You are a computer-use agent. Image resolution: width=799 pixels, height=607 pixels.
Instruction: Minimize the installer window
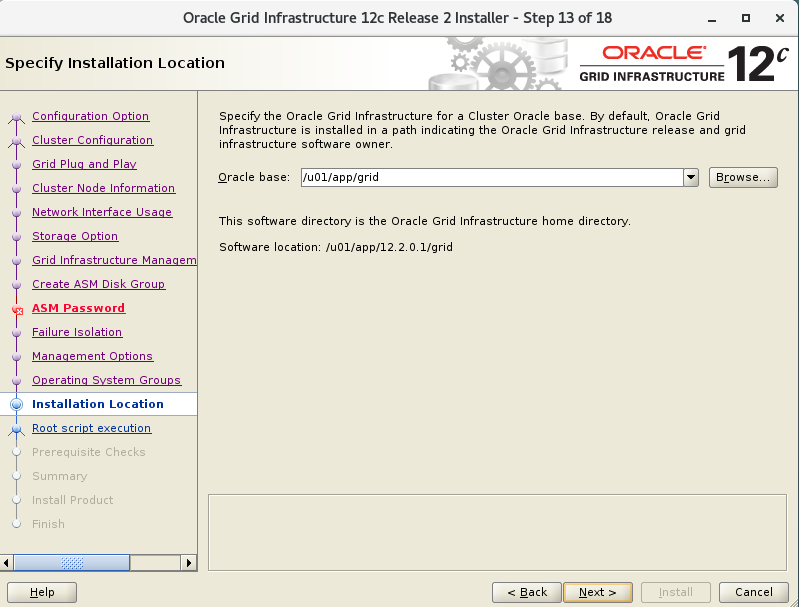click(x=712, y=18)
